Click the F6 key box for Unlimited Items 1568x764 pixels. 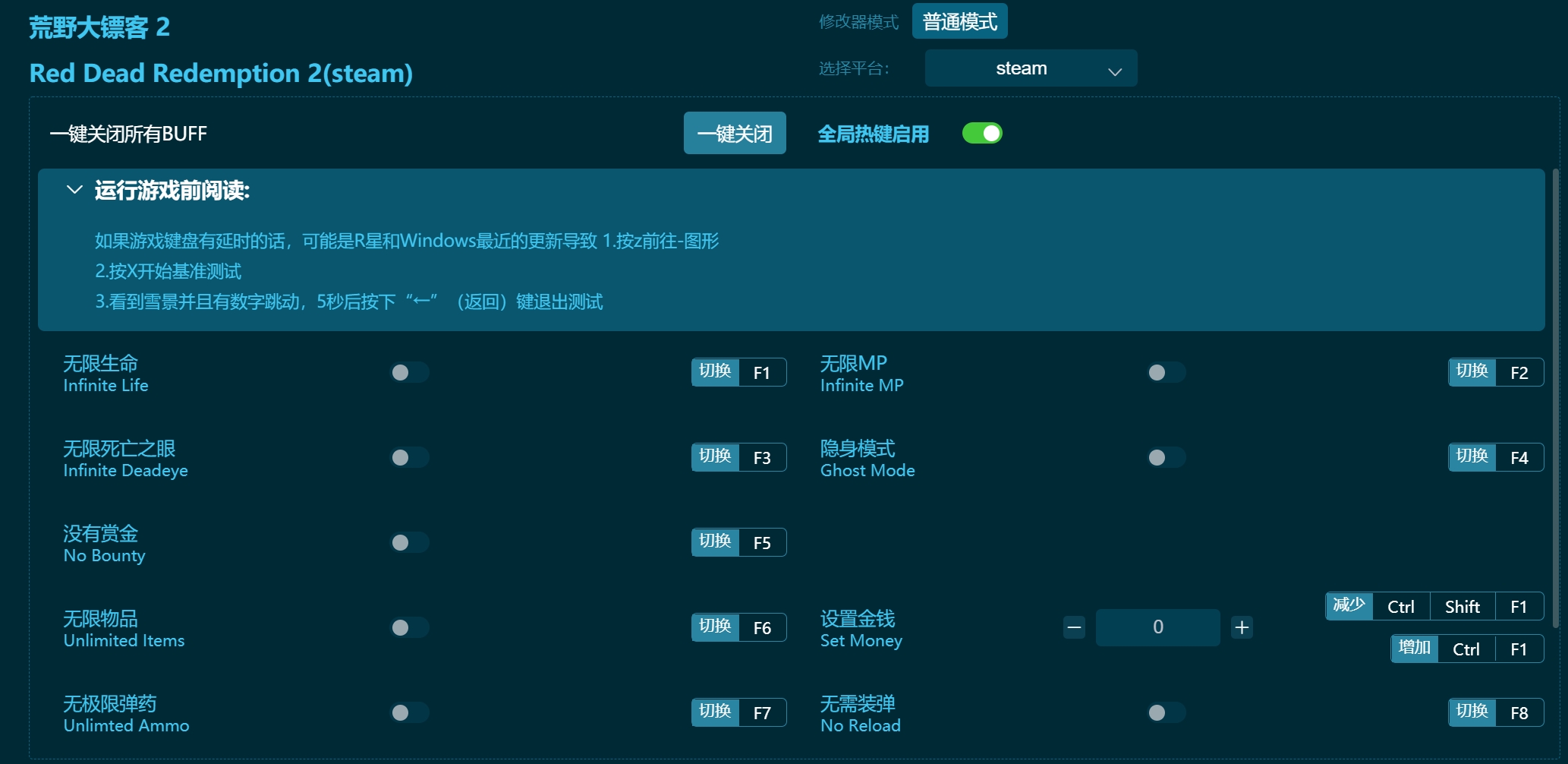coord(762,628)
